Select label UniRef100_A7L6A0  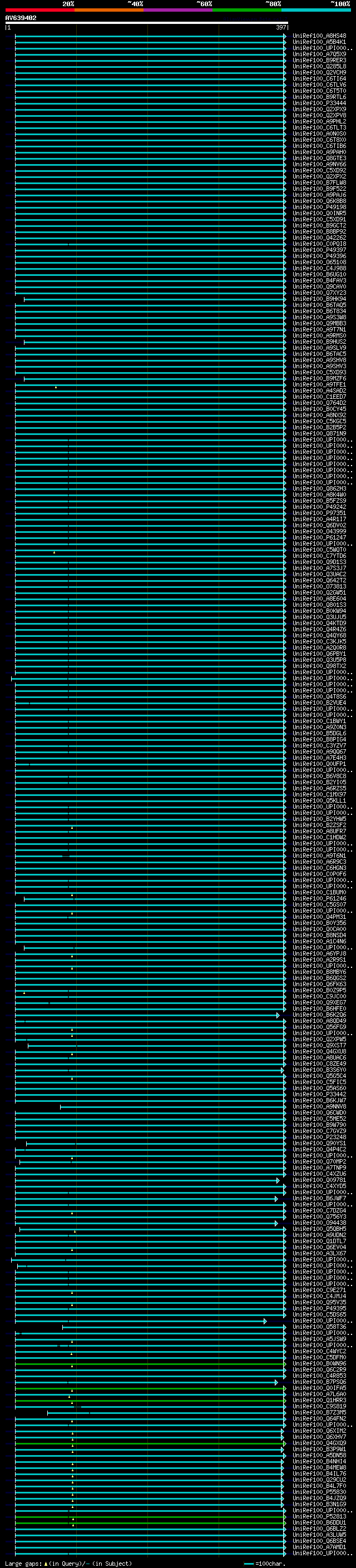click(319, 1394)
